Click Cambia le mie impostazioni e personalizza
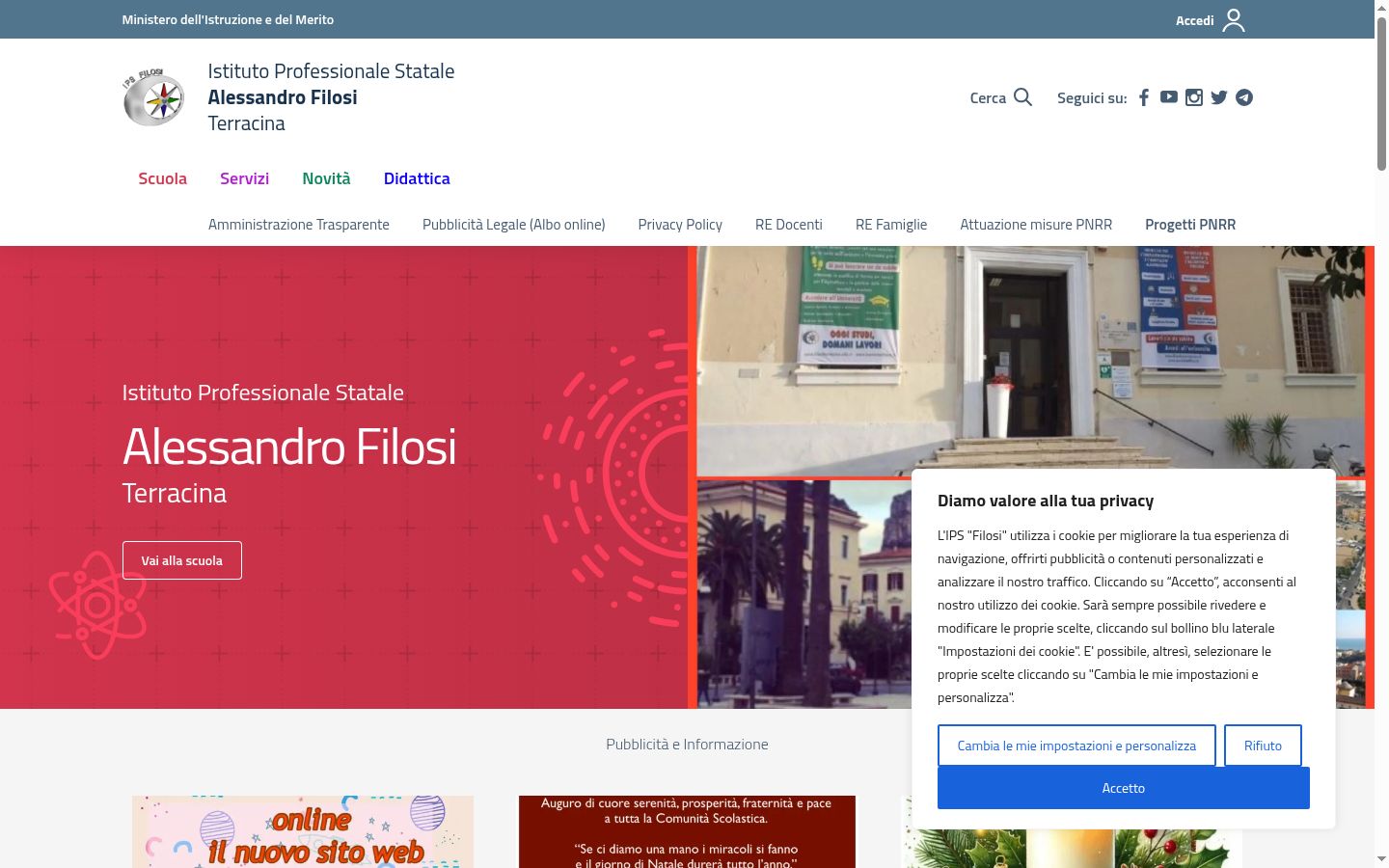The width and height of the screenshot is (1389, 868). pos(1076,746)
